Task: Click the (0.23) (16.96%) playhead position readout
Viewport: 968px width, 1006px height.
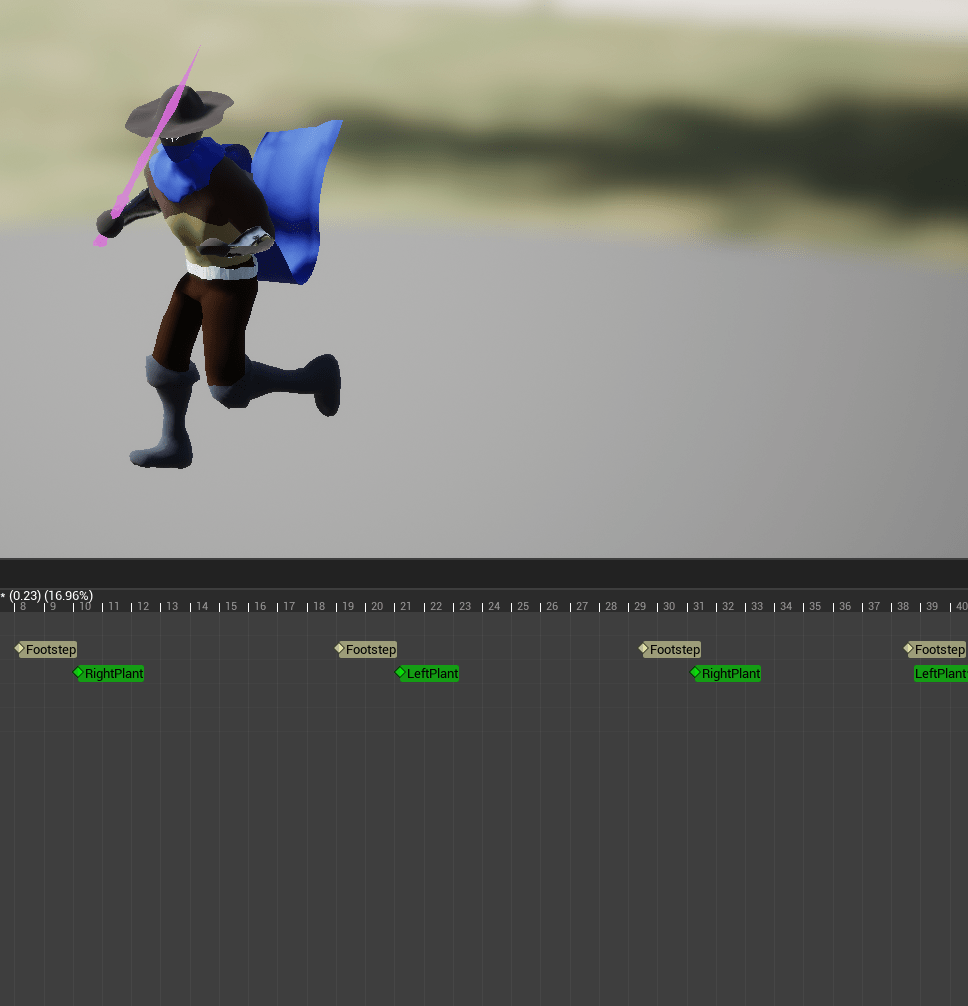Action: (x=50, y=596)
